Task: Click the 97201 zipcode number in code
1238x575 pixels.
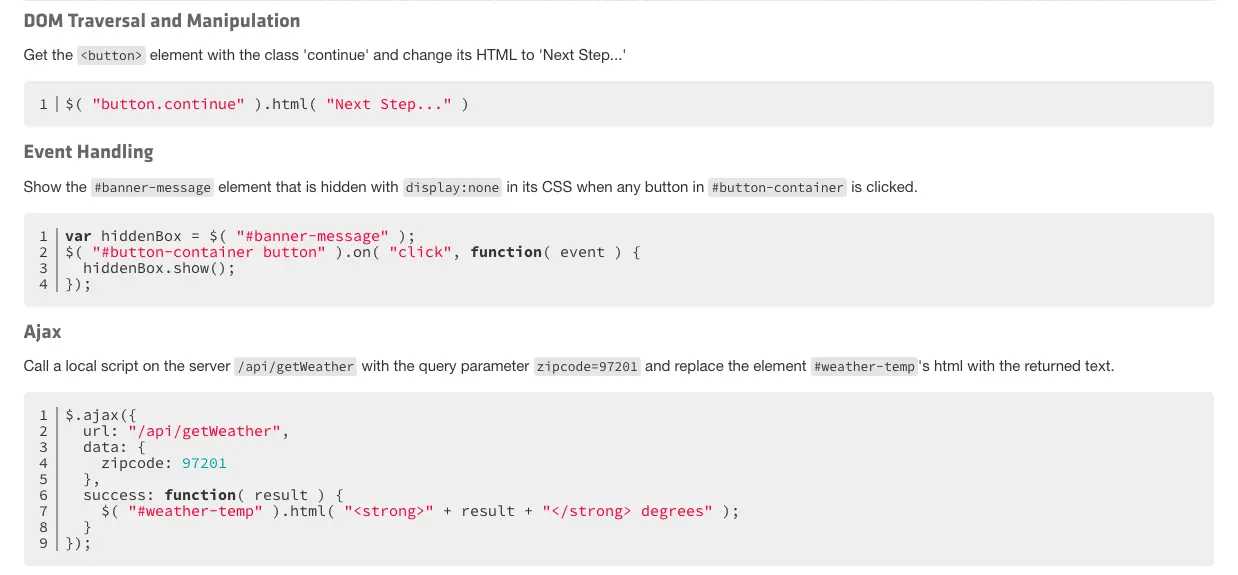Action: point(204,463)
